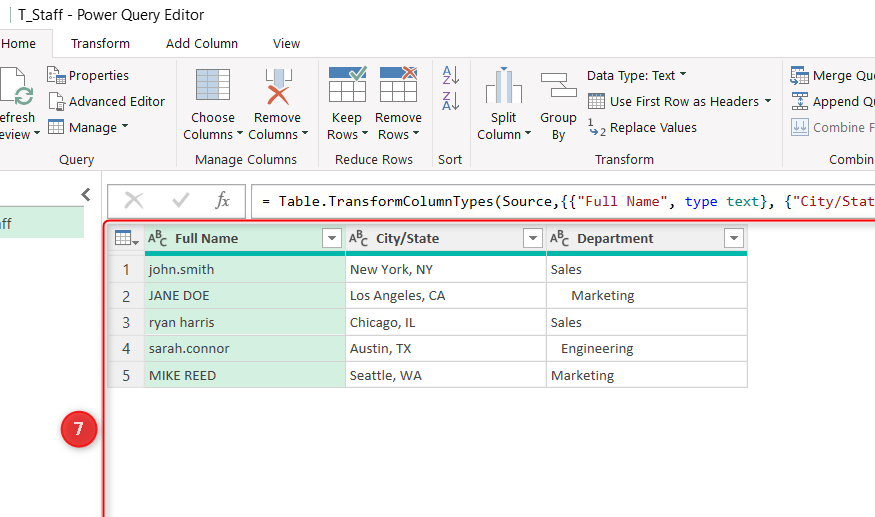The image size is (875, 517).
Task: Click the Choose Columns icon
Action: (x=213, y=84)
